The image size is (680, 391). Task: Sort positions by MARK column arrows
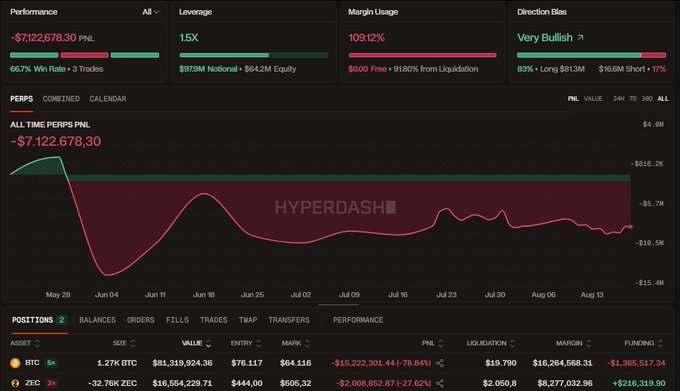307,343
